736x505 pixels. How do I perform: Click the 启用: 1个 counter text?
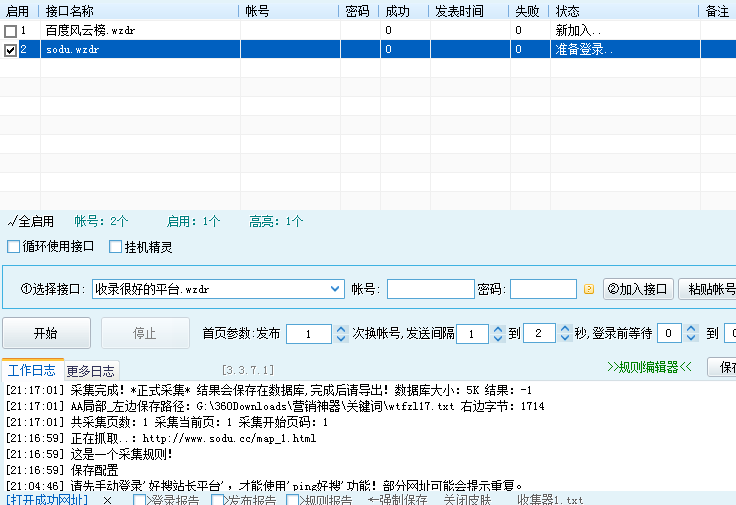click(x=193, y=221)
